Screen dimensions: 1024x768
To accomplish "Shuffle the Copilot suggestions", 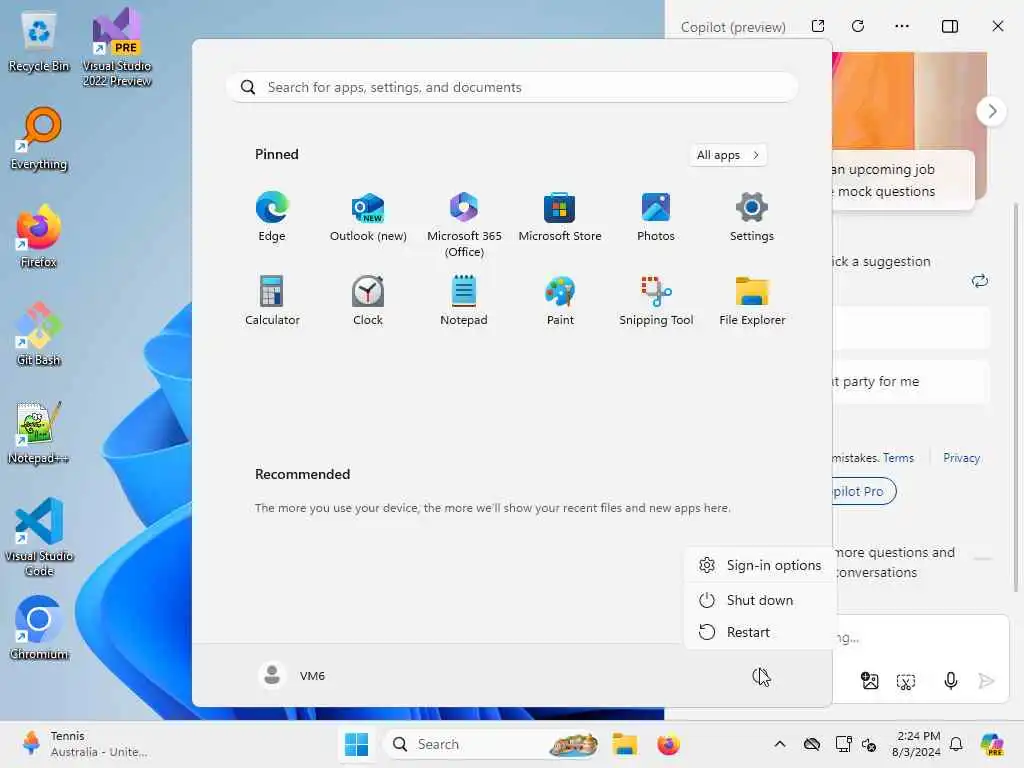I will (979, 281).
